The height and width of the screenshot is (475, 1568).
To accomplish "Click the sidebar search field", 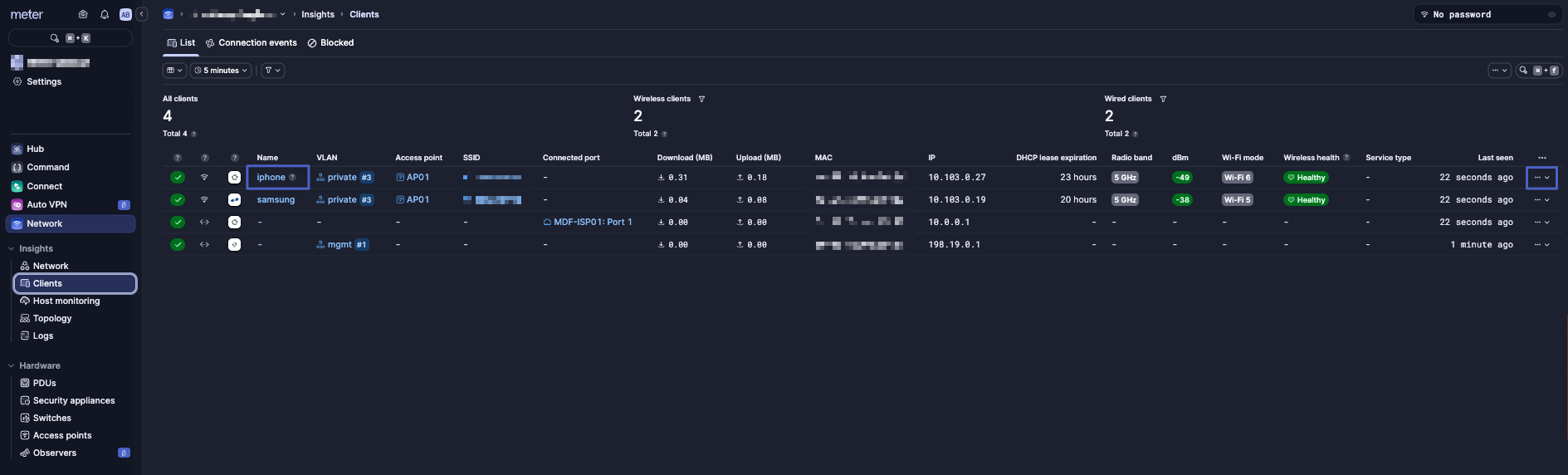I will 70,38.
